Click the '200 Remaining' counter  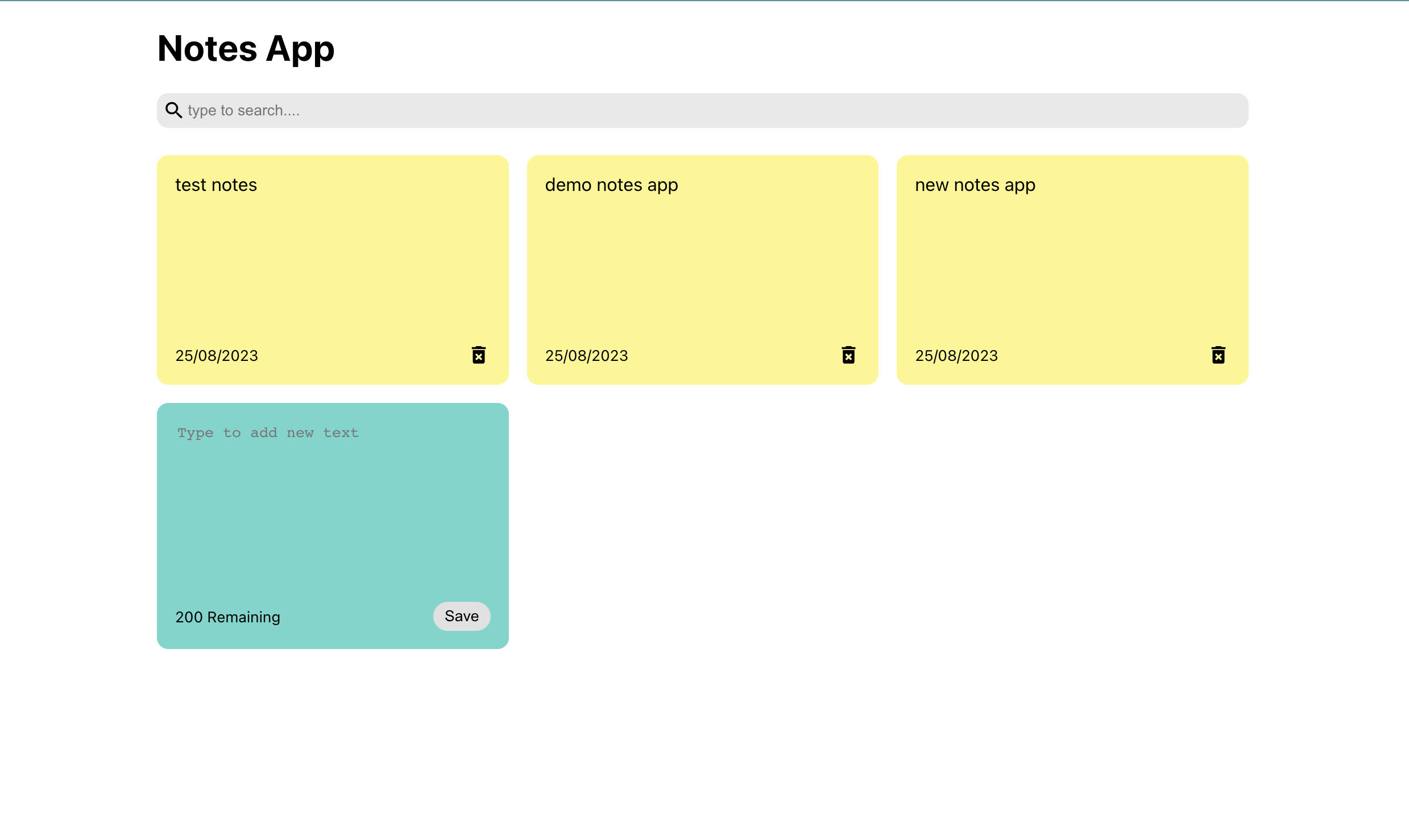click(227, 617)
